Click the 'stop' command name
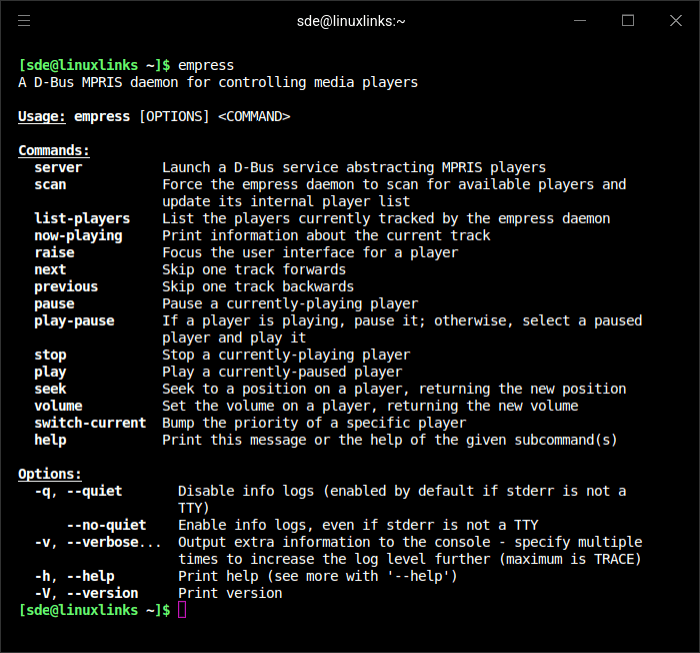700x653 pixels. pyautogui.click(x=50, y=355)
